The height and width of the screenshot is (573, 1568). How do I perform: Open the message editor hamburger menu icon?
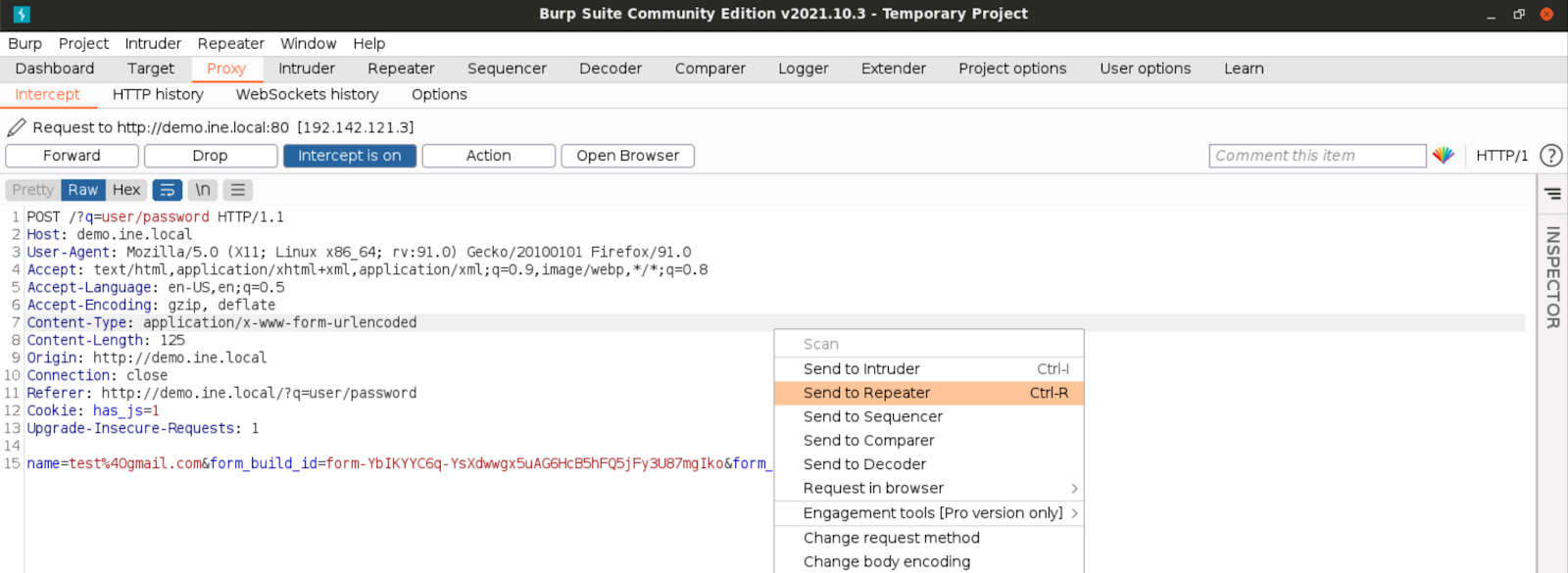click(237, 190)
